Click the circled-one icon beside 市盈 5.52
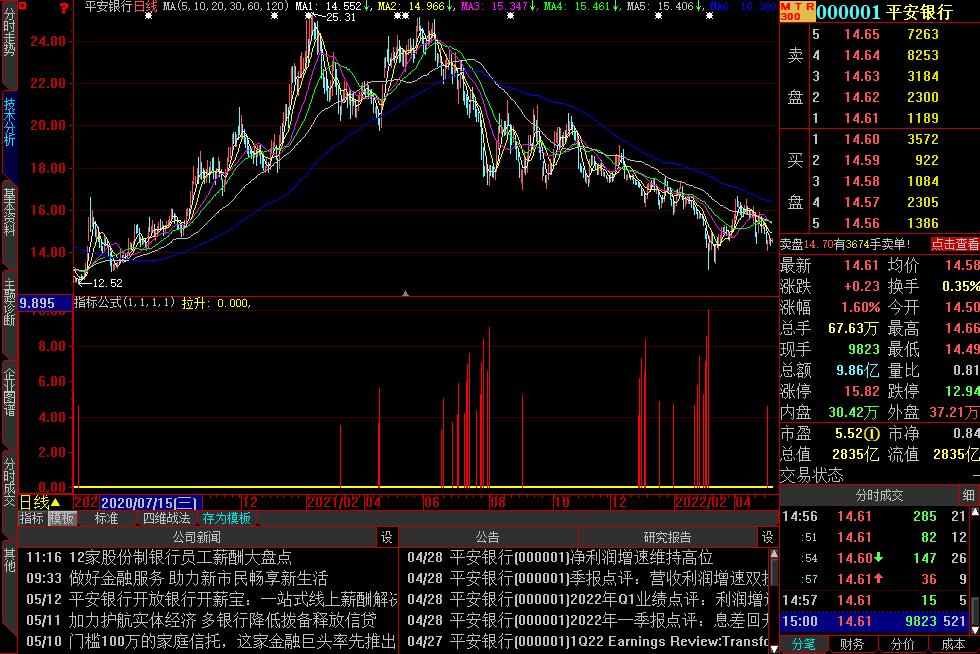The height and width of the screenshot is (654, 980). pyautogui.click(x=872, y=433)
